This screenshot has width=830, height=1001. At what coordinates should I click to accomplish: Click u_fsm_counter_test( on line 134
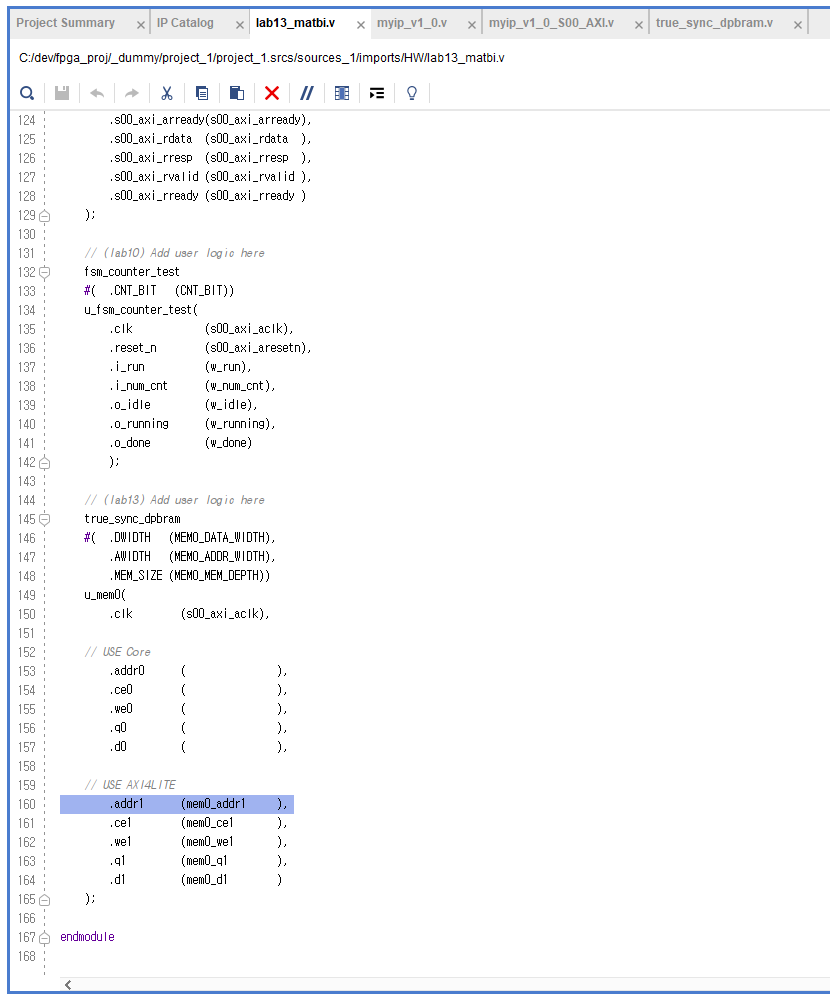pyautogui.click(x=141, y=310)
